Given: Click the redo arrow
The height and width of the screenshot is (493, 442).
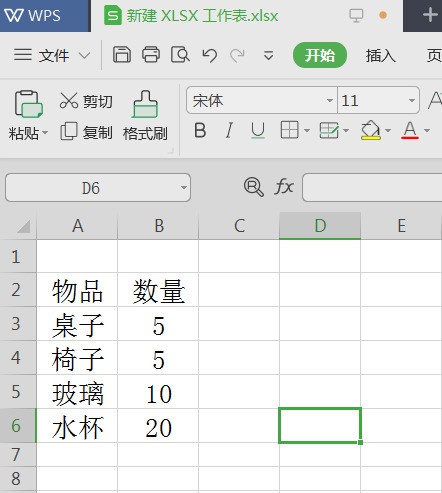Looking at the screenshot, I should 237,55.
